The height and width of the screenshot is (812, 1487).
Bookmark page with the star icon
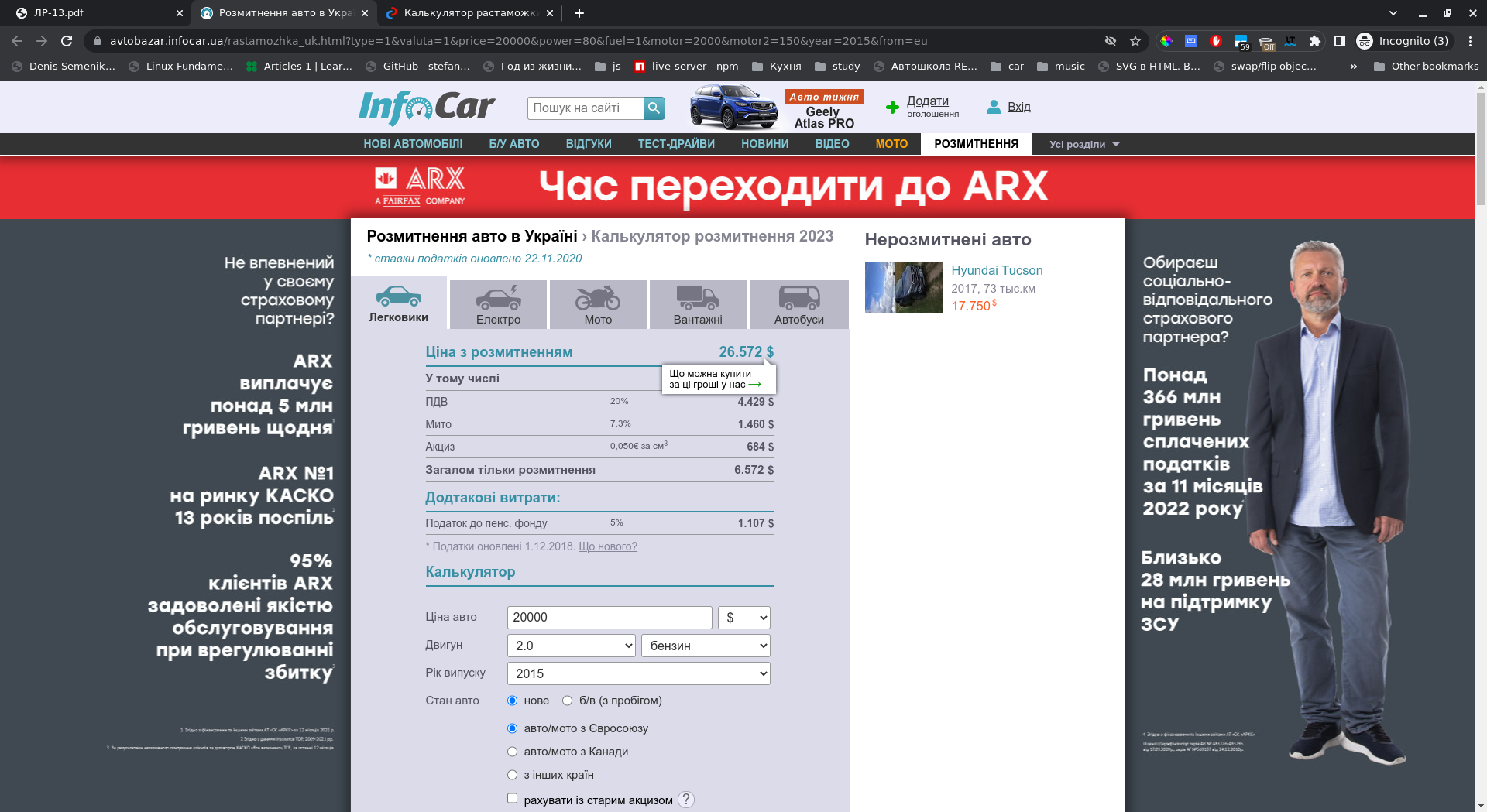1135,41
